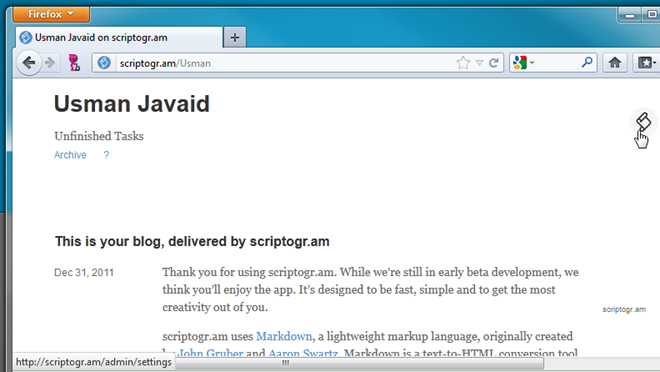This screenshot has height=372, width=660.
Task: Open the post titled This is your blog
Action: pos(192,242)
